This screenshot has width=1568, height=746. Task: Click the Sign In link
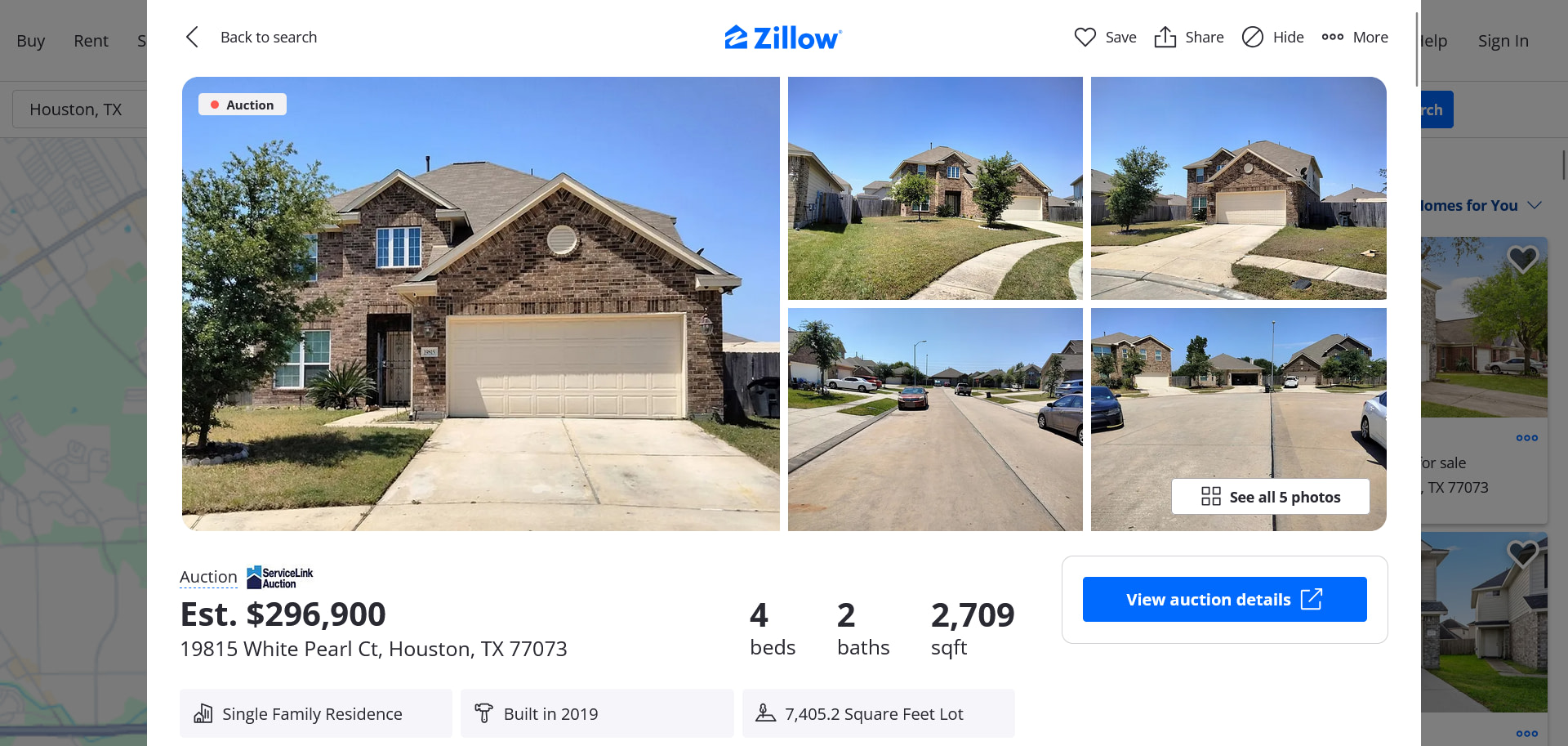click(1503, 40)
